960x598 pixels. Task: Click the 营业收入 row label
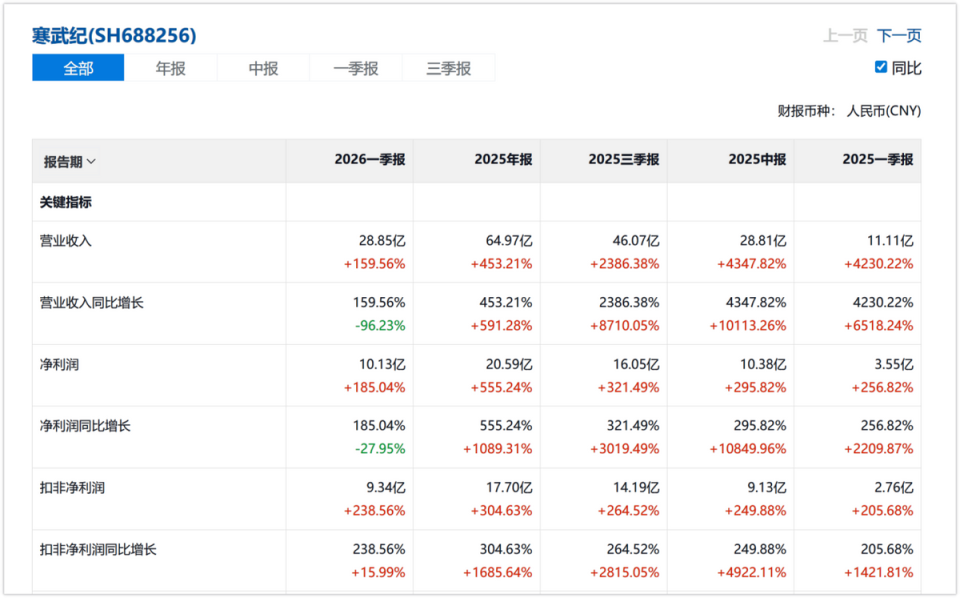[x=66, y=241]
